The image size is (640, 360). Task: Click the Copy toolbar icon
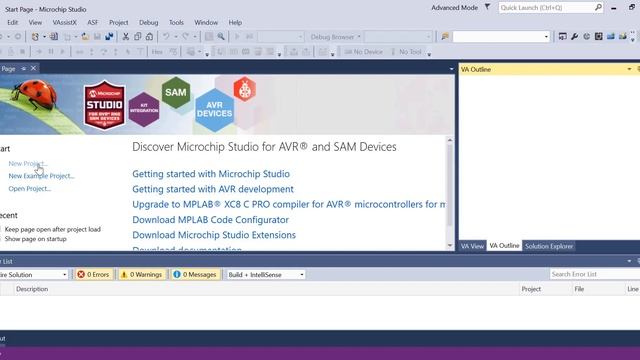138,37
